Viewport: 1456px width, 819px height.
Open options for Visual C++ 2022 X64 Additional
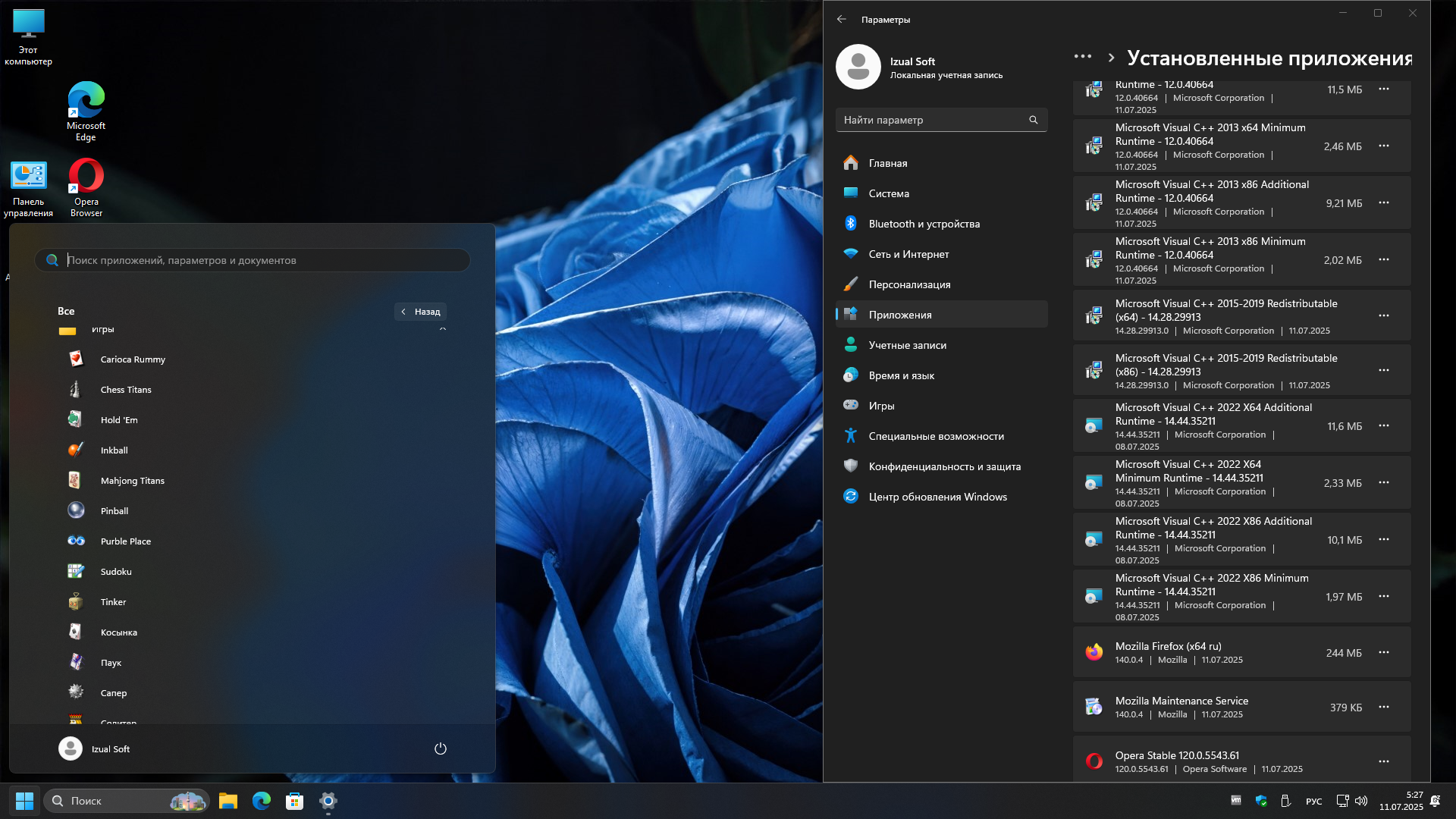(x=1384, y=425)
